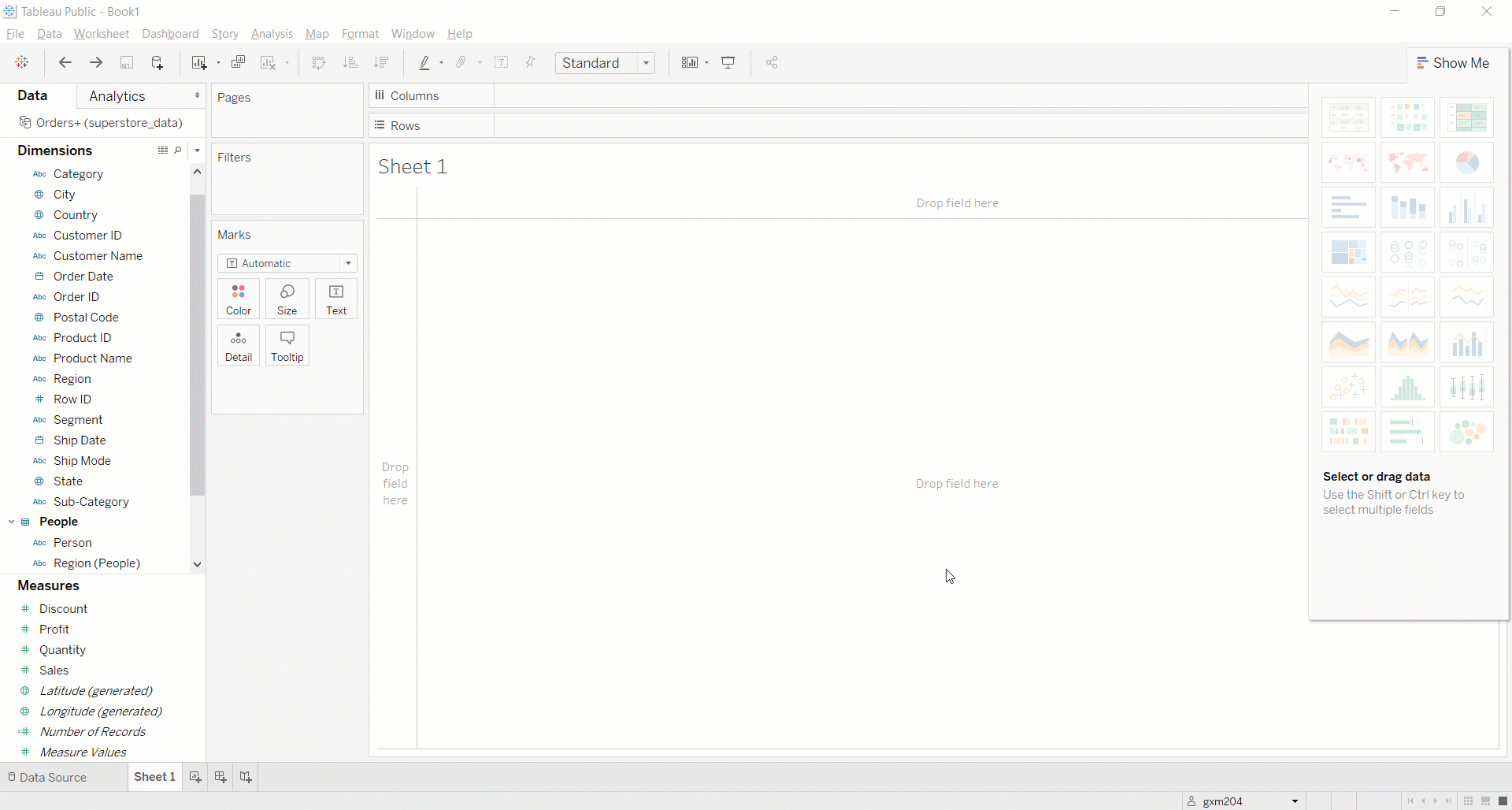The width and height of the screenshot is (1512, 810).
Task: Click the Share workbook icon
Action: [x=772, y=63]
